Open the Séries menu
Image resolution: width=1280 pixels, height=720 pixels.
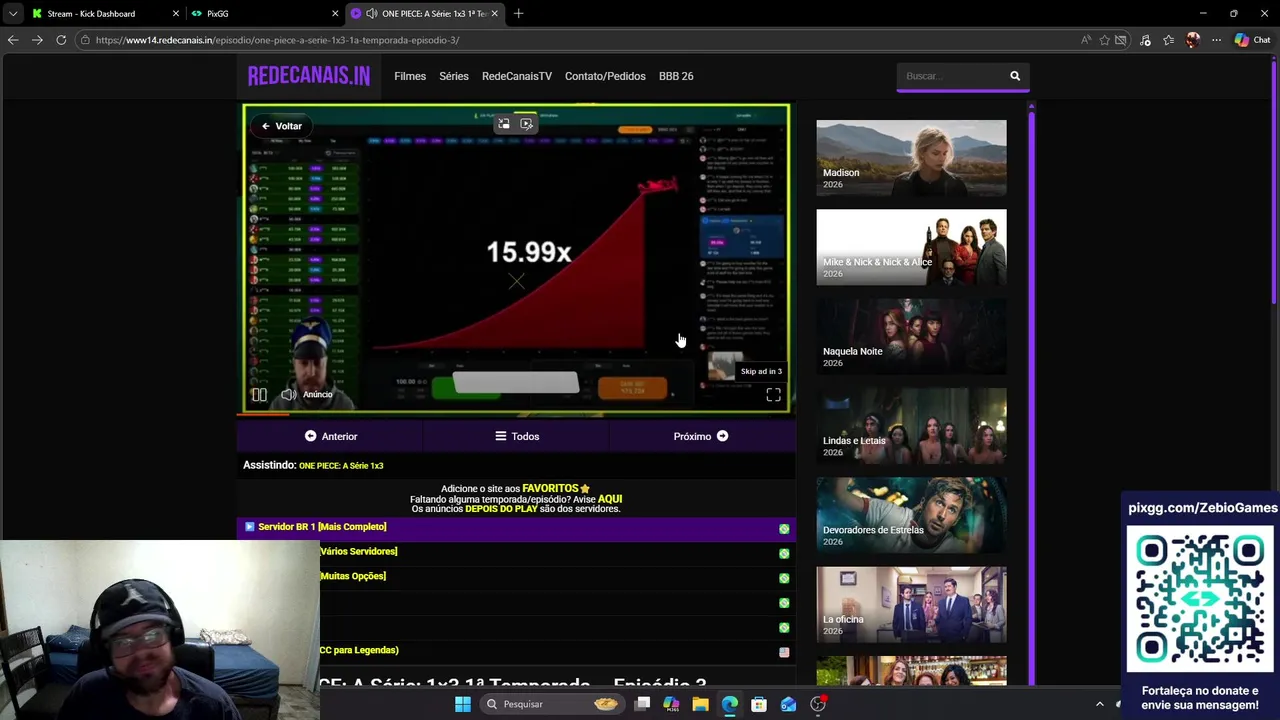click(454, 76)
